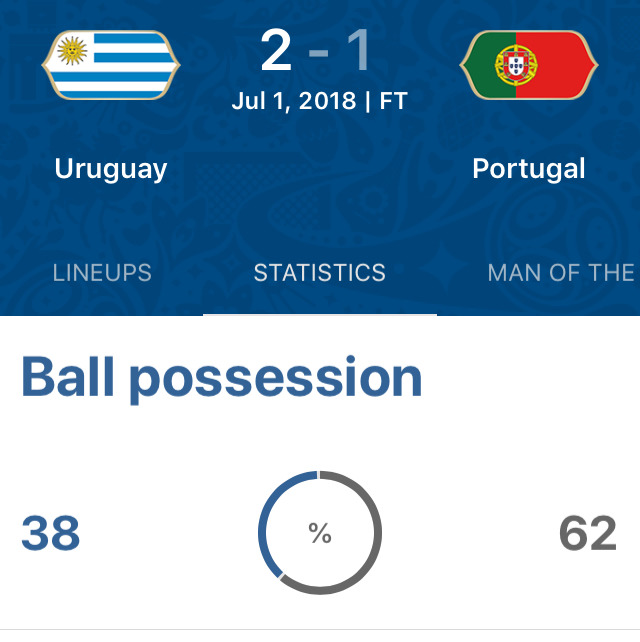
Task: Tap the percent symbol inside the chart
Action: point(320,533)
